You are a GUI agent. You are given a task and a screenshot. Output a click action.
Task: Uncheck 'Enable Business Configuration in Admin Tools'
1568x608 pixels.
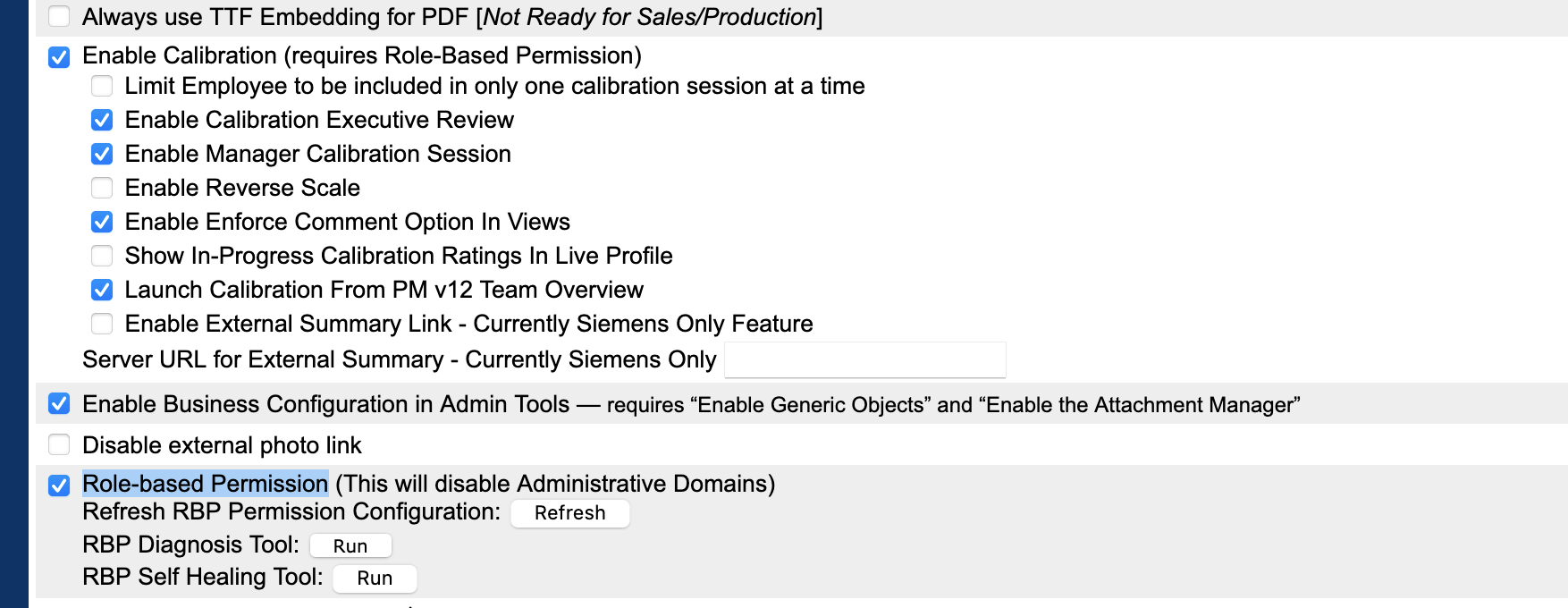tap(59, 403)
